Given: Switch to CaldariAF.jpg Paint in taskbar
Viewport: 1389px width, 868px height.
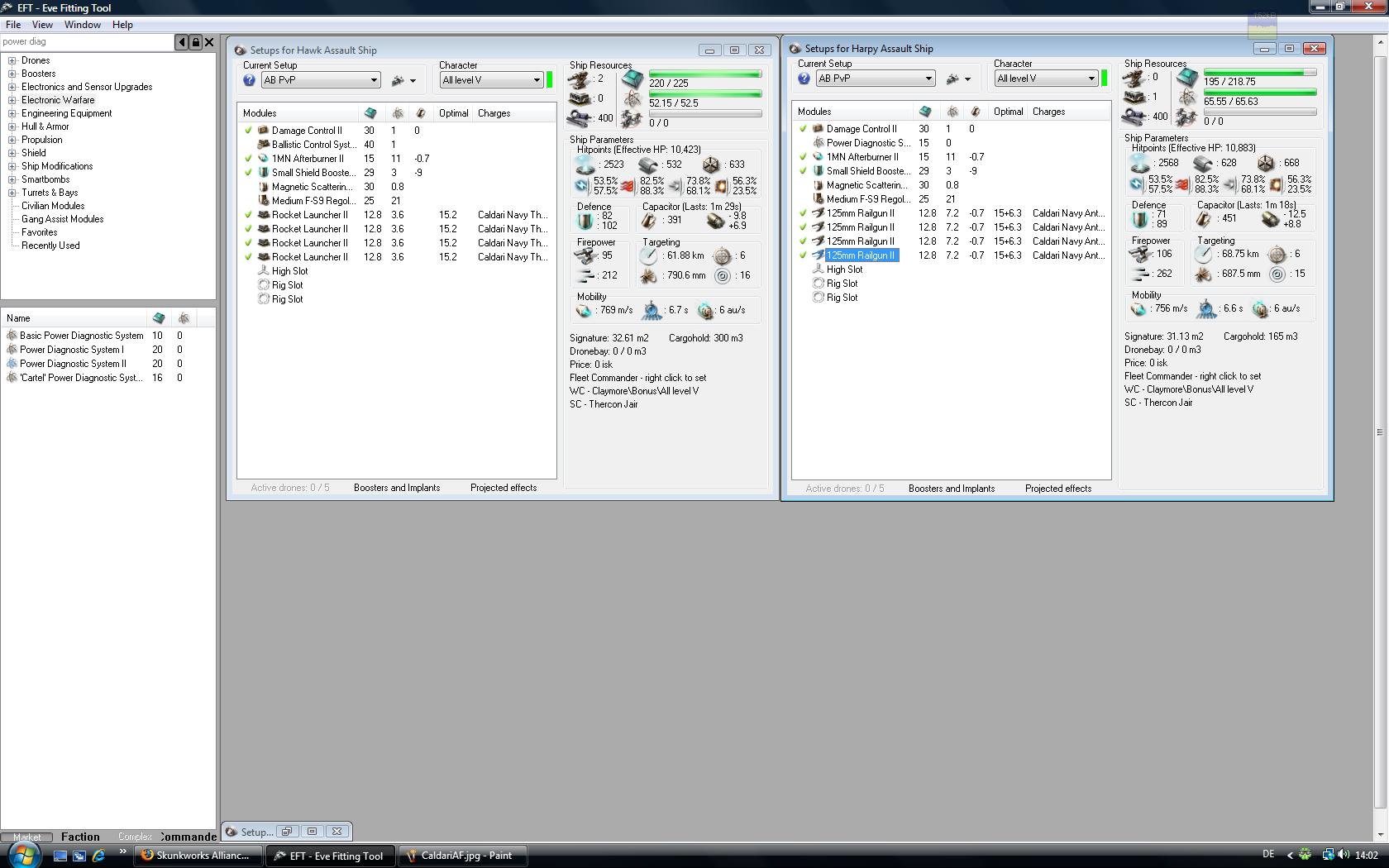Looking at the screenshot, I should point(465,856).
